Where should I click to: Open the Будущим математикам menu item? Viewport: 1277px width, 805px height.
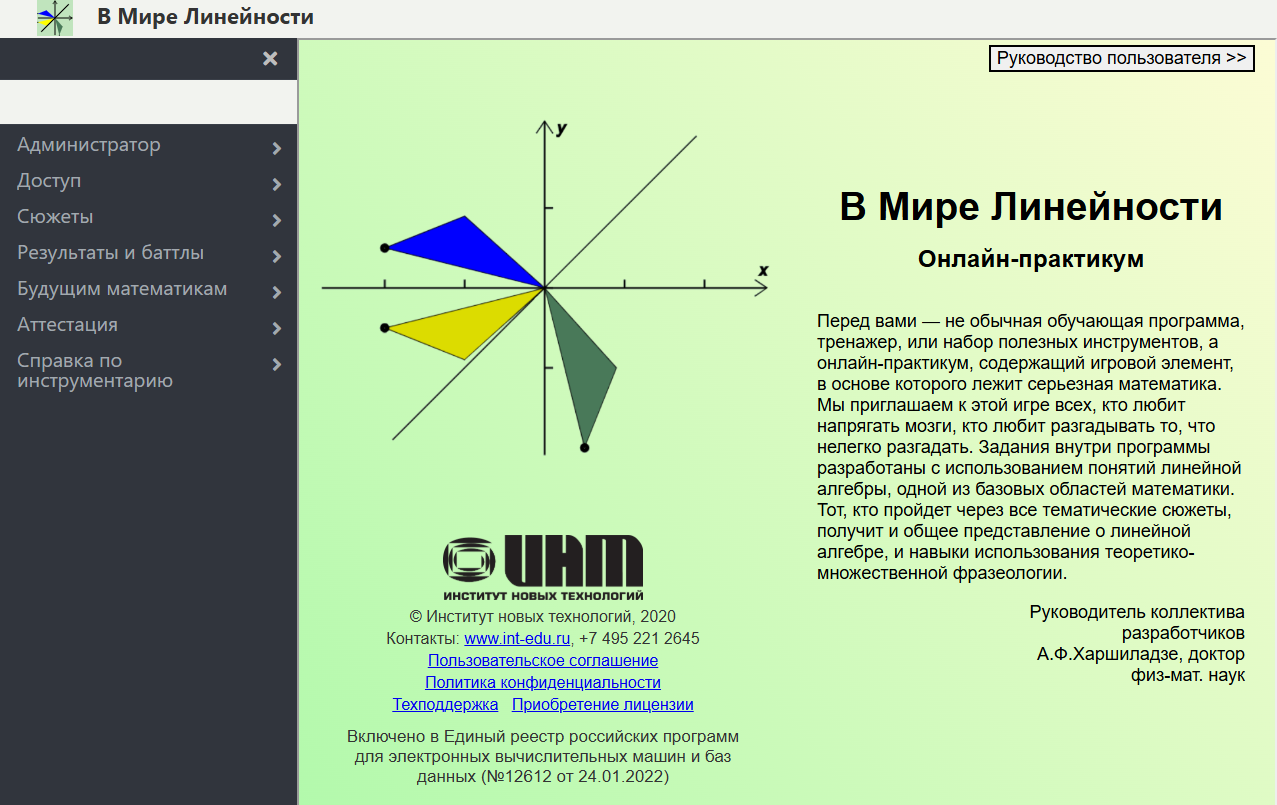[122, 289]
